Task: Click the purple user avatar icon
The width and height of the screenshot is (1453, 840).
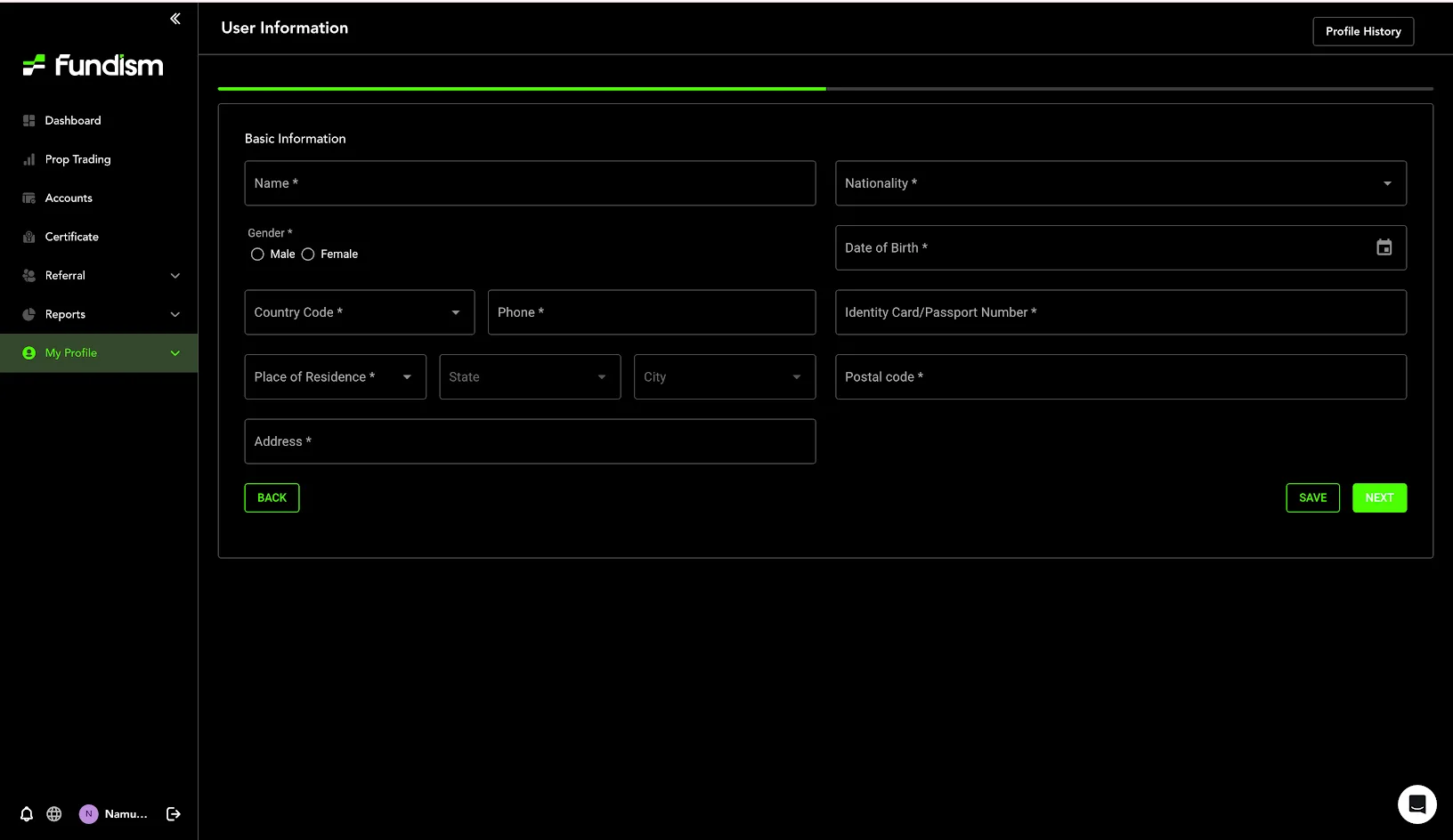Action: point(88,813)
